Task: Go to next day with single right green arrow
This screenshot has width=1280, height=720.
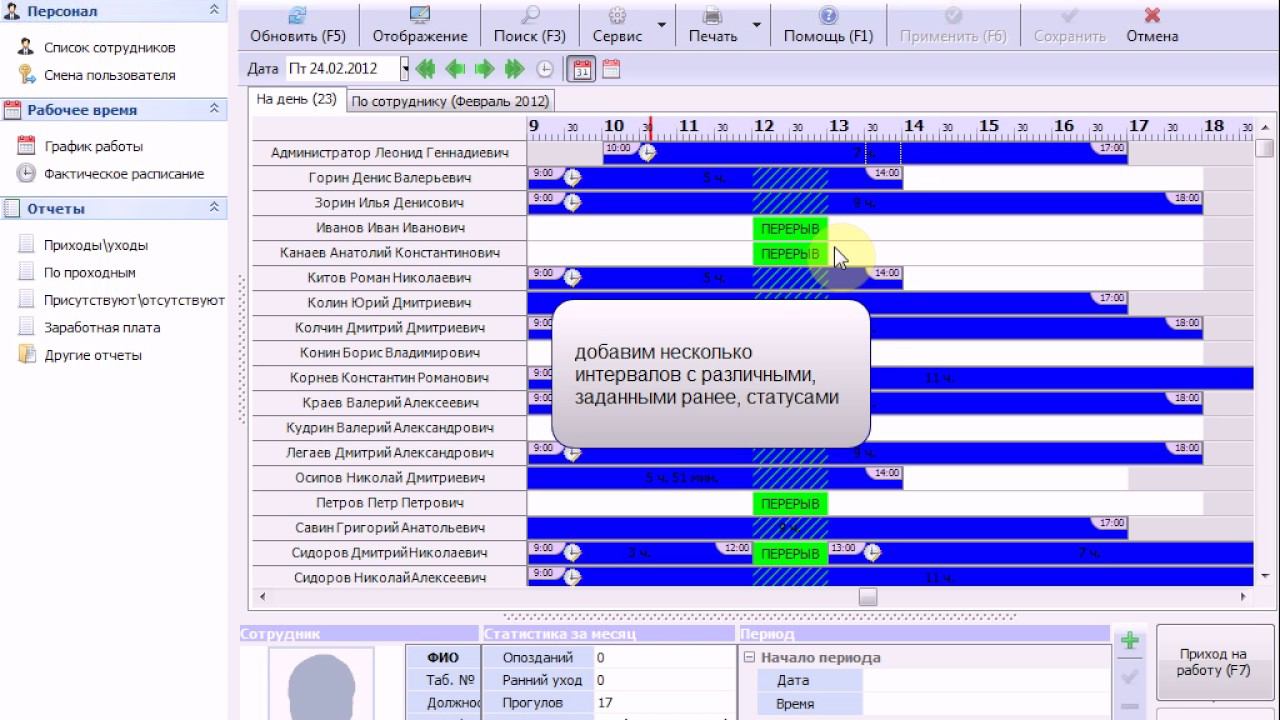Action: coord(485,69)
